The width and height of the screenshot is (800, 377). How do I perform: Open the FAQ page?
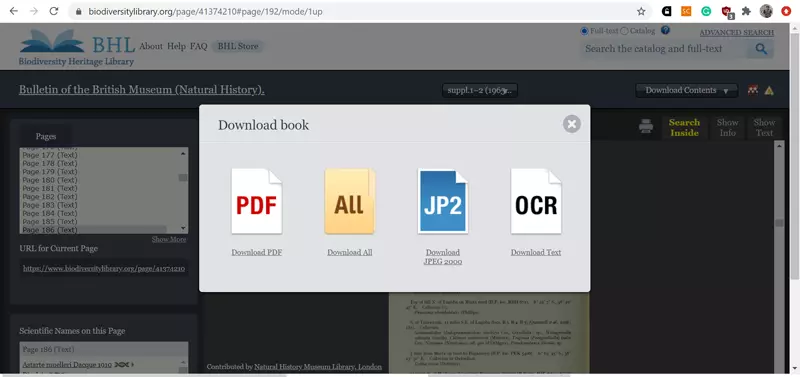tap(198, 46)
